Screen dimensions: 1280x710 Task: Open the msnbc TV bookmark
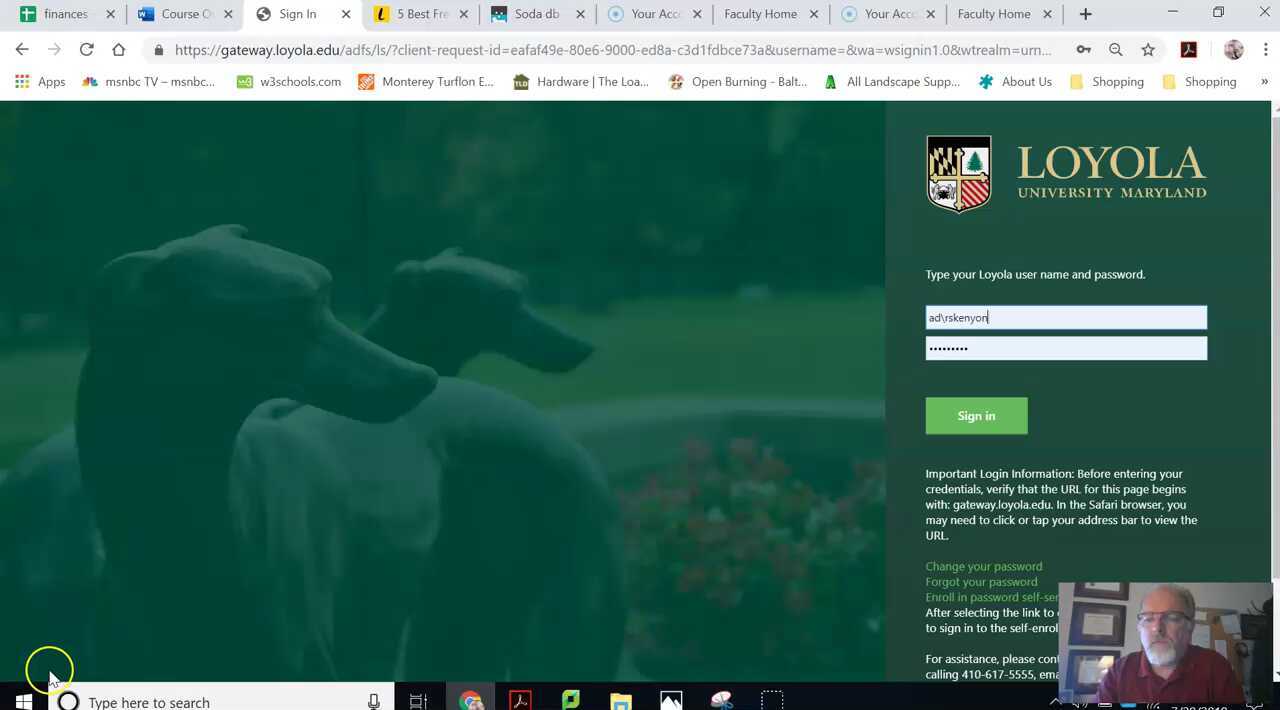149,82
